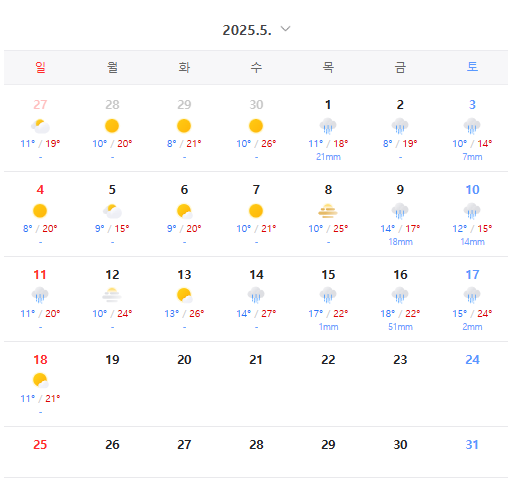Click the 8° / 20° temperature on May 4
This screenshot has width=519, height=478.
pyautogui.click(x=40, y=229)
